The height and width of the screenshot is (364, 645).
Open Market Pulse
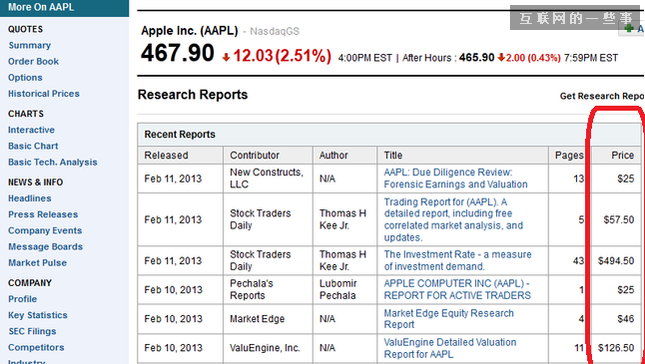[x=37, y=262]
